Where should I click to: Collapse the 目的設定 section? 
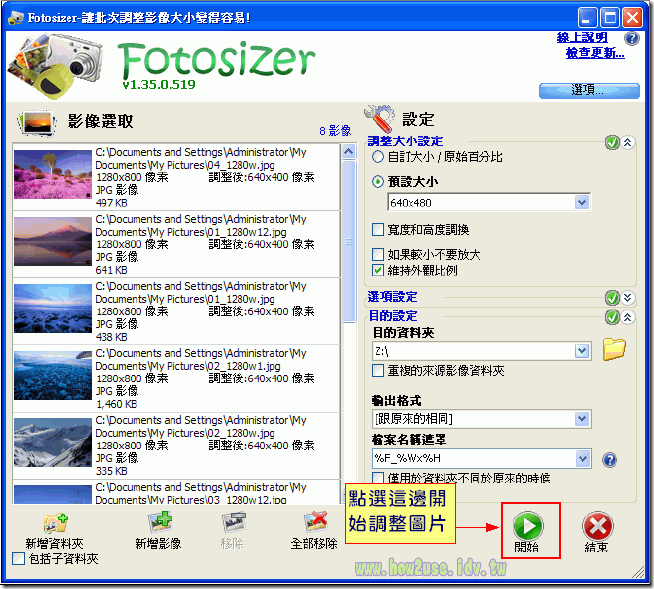click(628, 317)
